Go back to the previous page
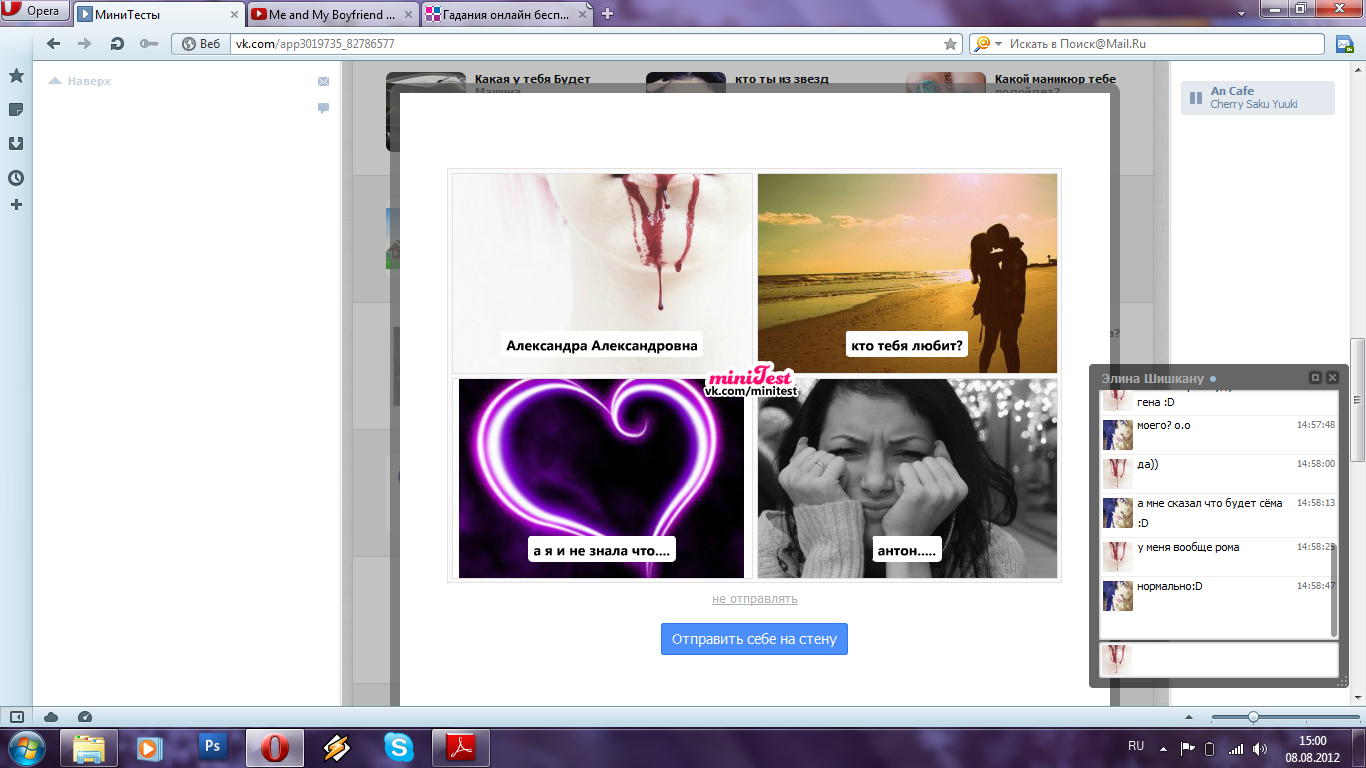The height and width of the screenshot is (768, 1366). click(54, 44)
